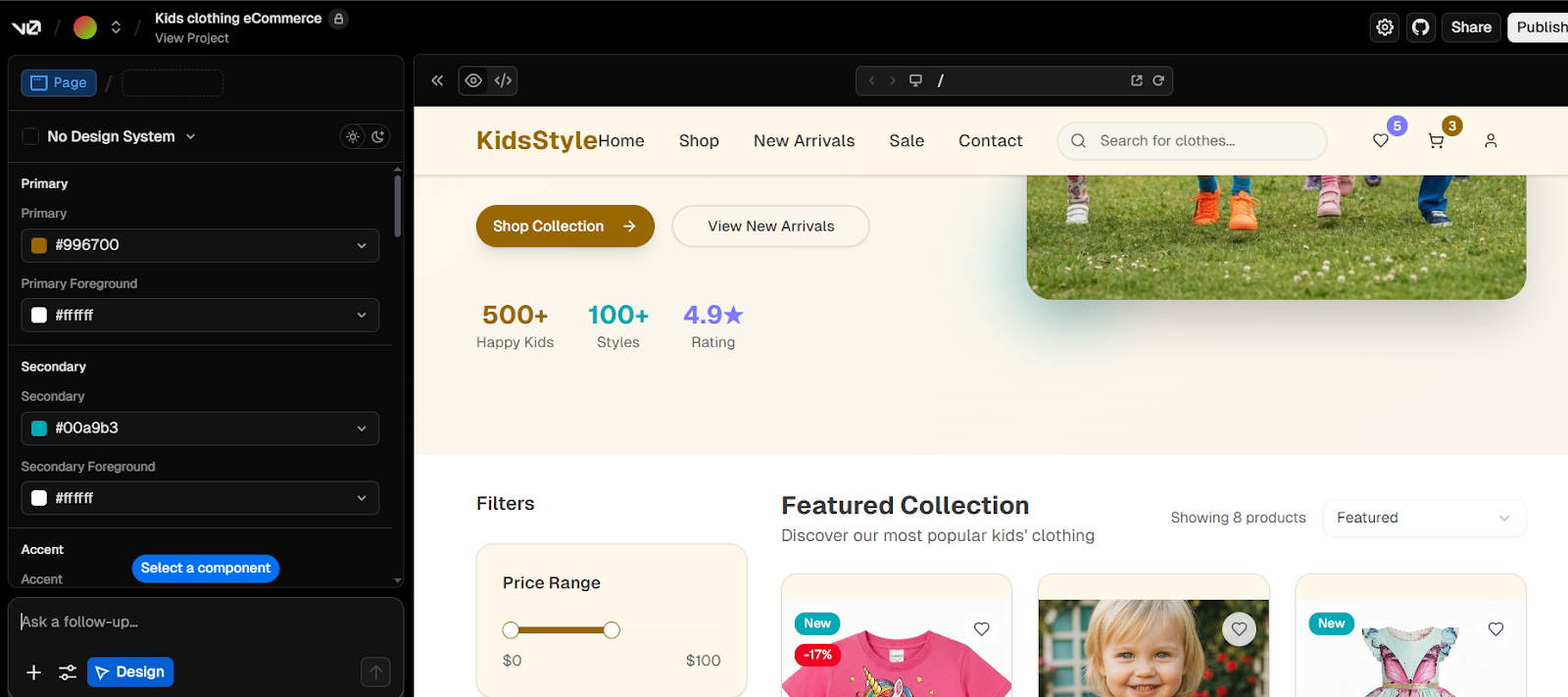The image size is (1568, 697).
Task: Open the Featured sort dropdown
Action: point(1423,518)
